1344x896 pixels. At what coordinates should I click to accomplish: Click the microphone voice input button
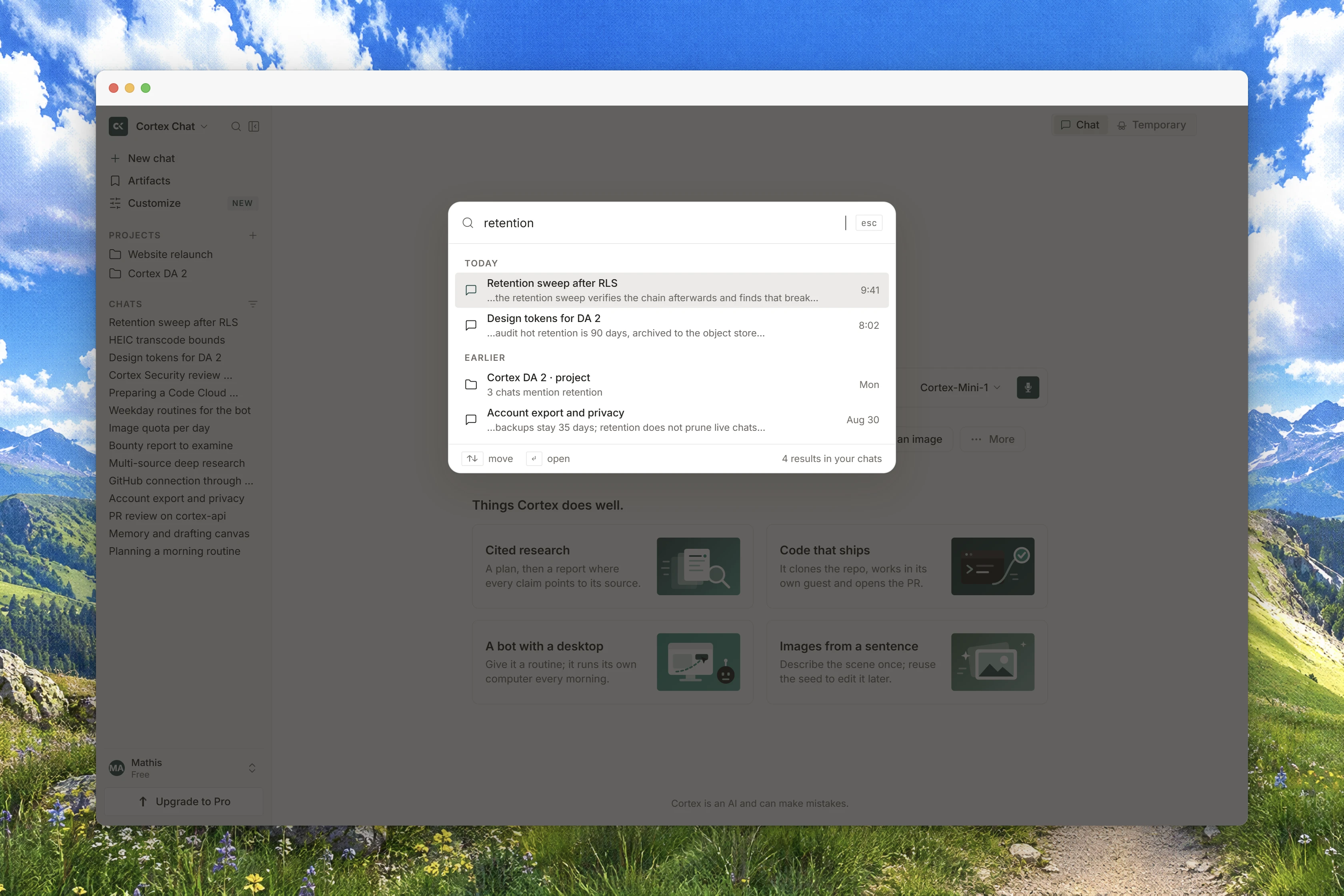pos(1028,388)
